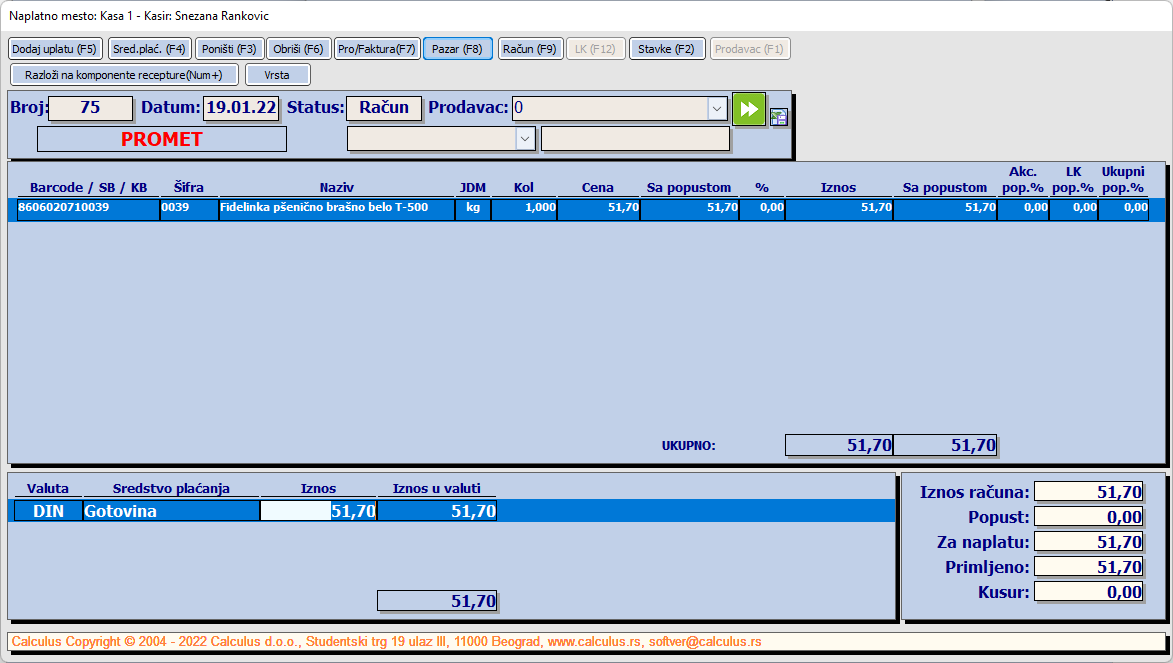Click the Datum field 19.01.22

point(241,108)
